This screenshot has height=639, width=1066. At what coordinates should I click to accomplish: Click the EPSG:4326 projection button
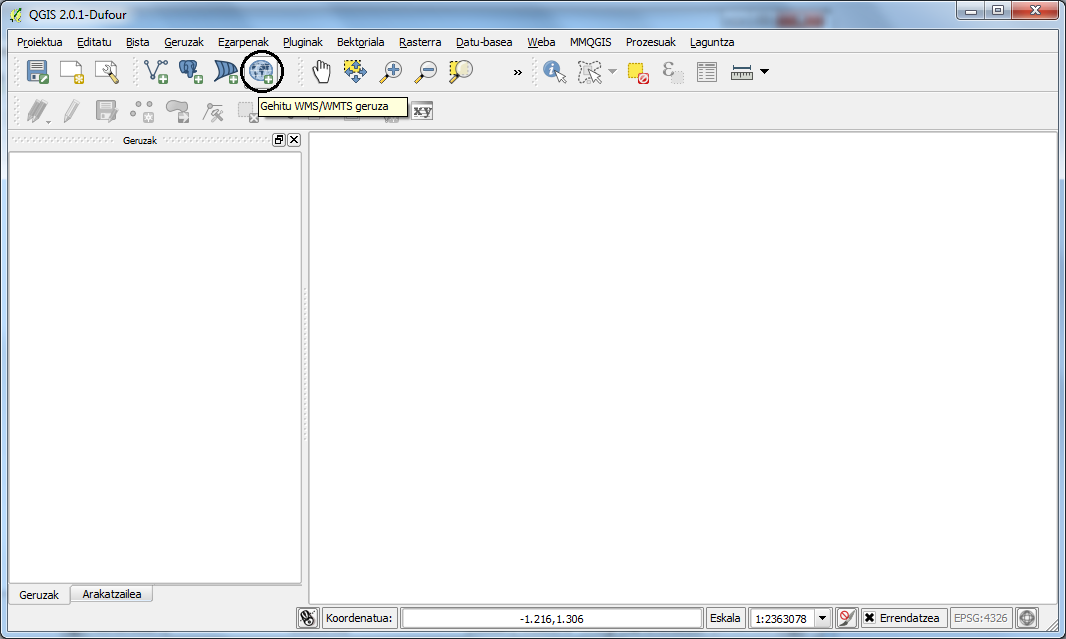pos(980,618)
